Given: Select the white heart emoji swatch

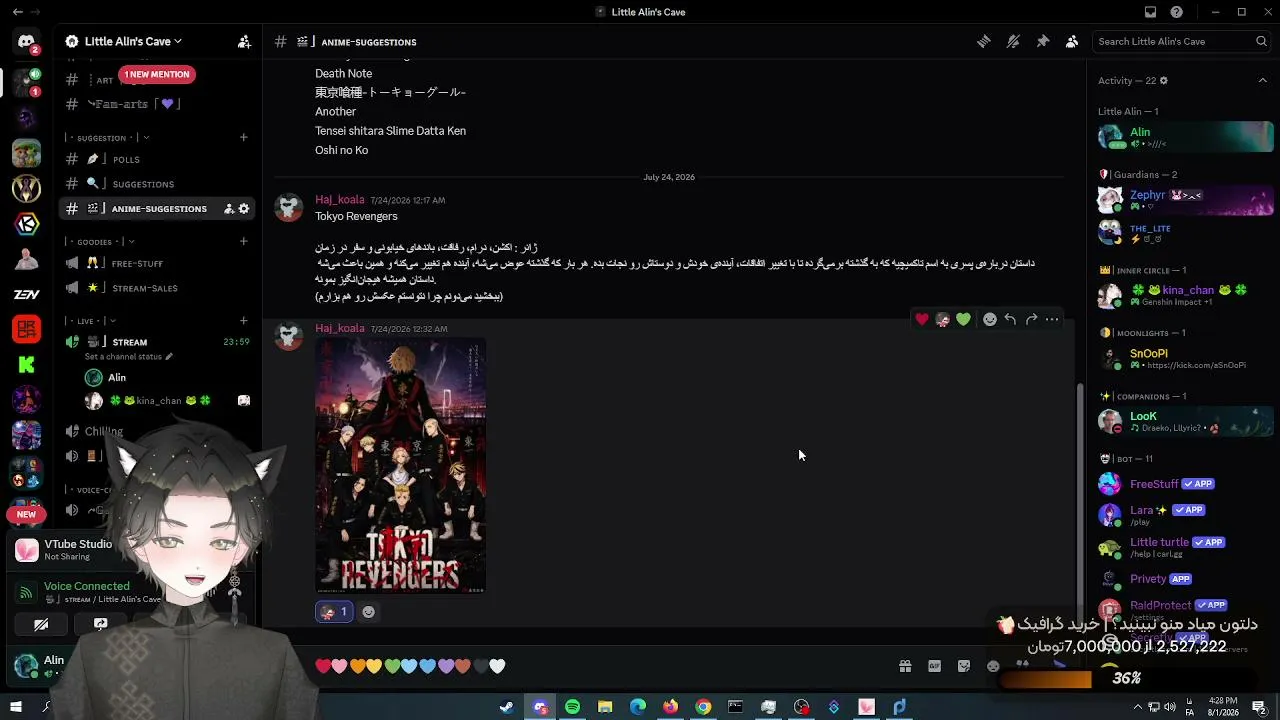Looking at the screenshot, I should pos(498,666).
